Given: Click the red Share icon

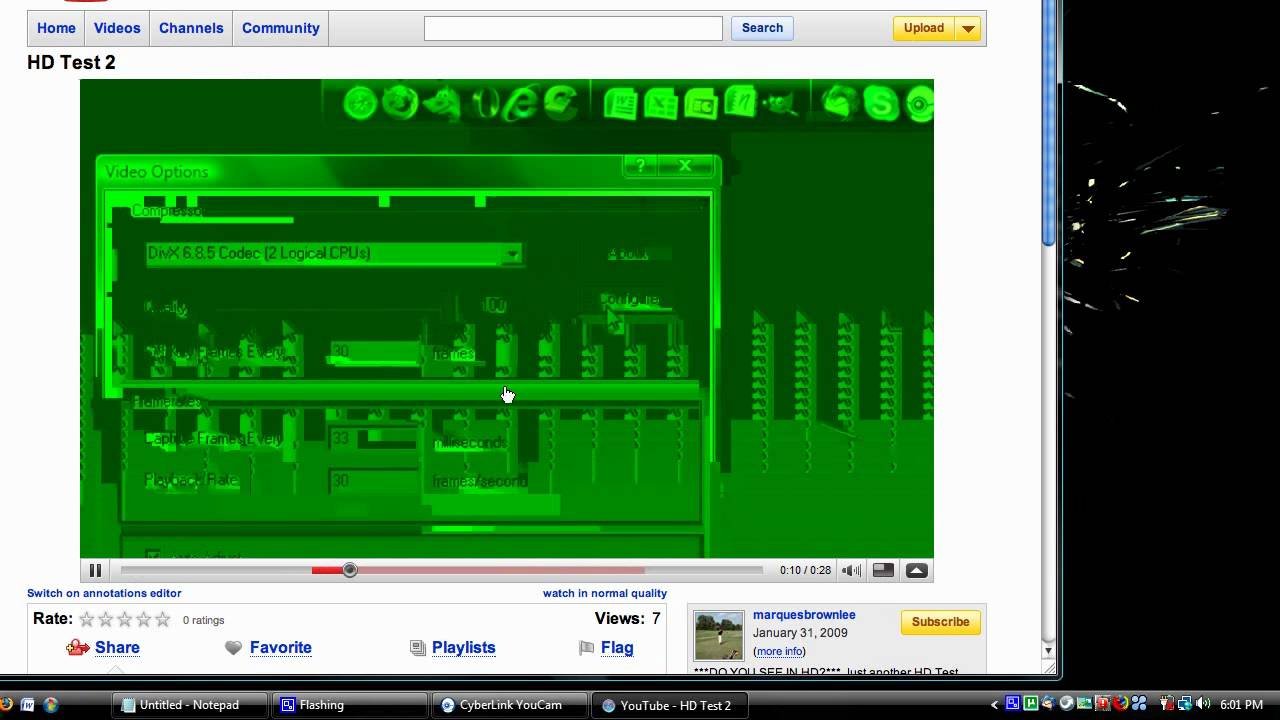Looking at the screenshot, I should tap(78, 648).
